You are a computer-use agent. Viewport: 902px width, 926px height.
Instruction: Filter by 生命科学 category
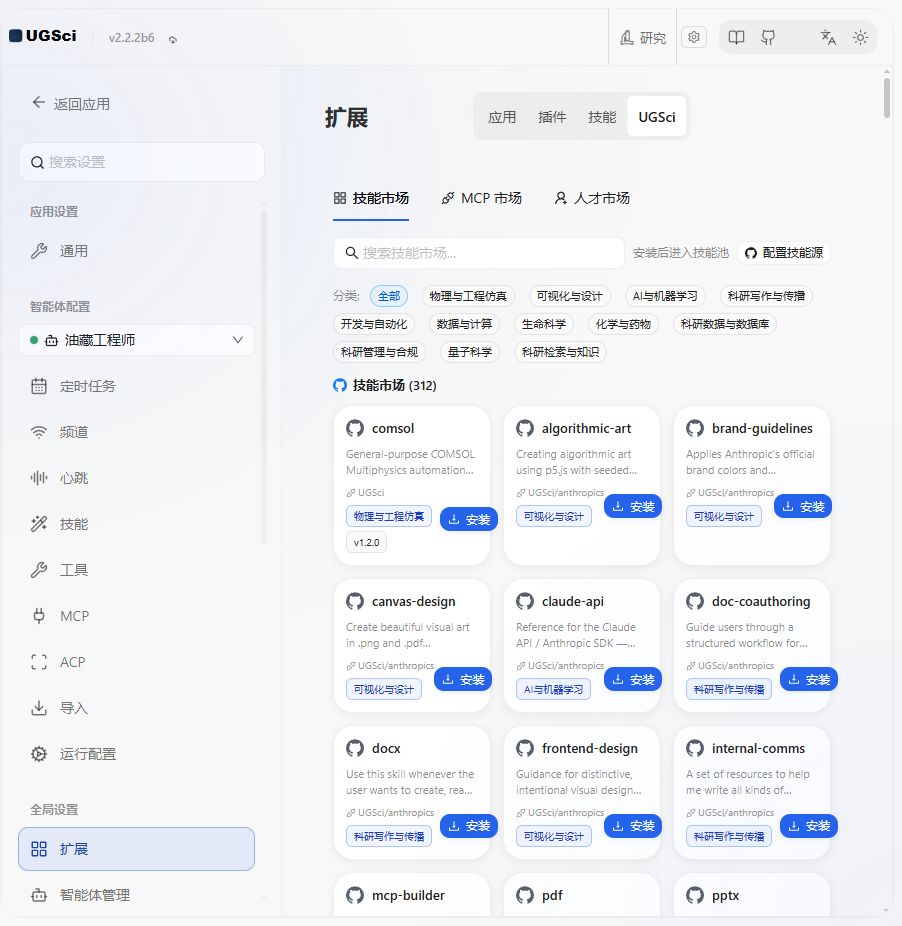tap(544, 324)
